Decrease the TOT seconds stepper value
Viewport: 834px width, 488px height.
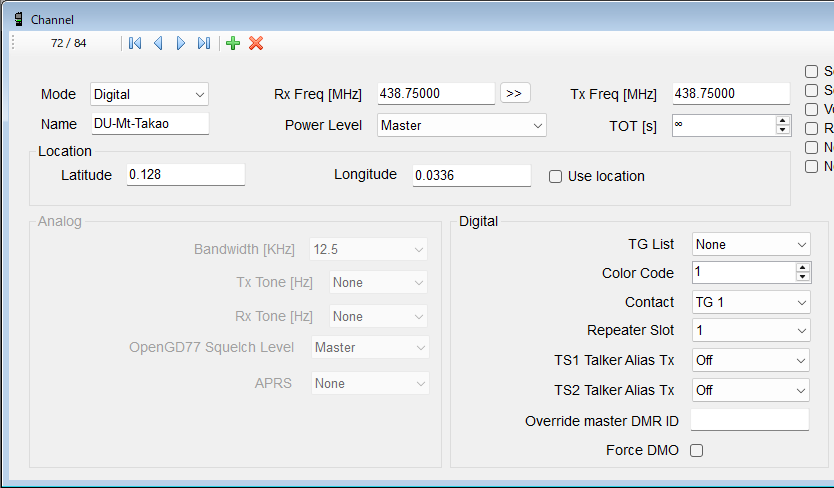coord(782,130)
